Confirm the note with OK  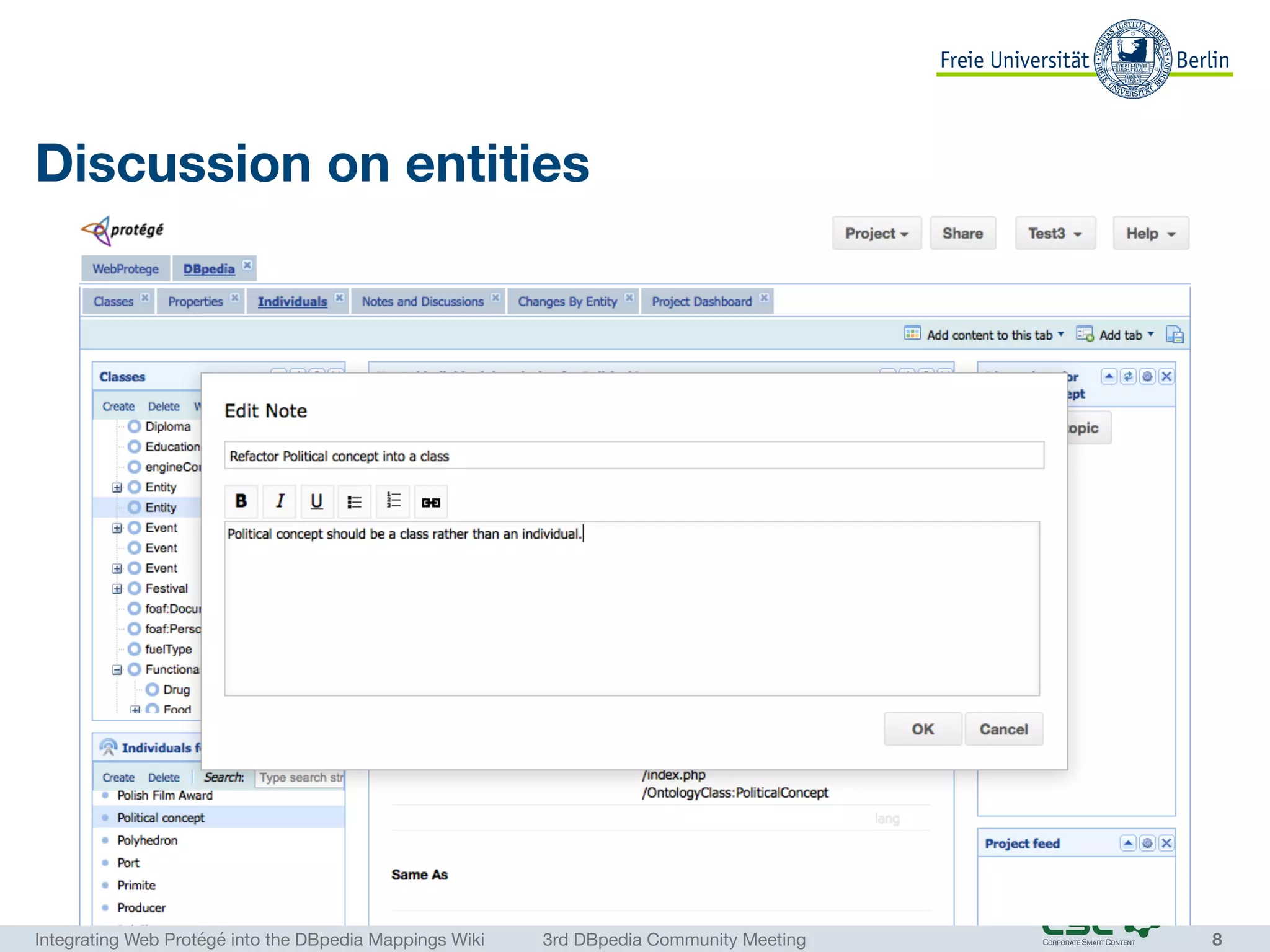pyautogui.click(x=923, y=729)
